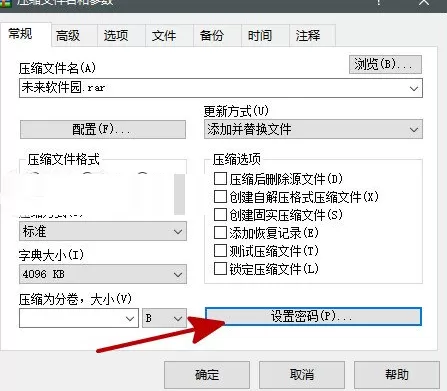Click the 取消 button
This screenshot has height=391, width=447.
tap(302, 375)
